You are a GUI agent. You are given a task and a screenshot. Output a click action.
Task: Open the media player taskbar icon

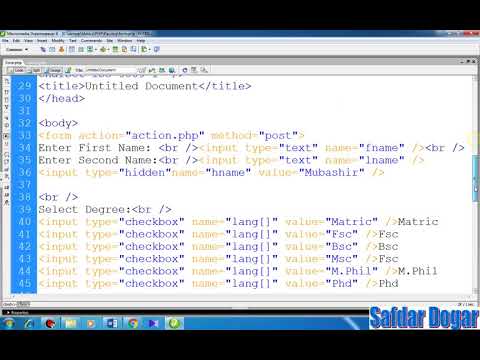(91, 323)
